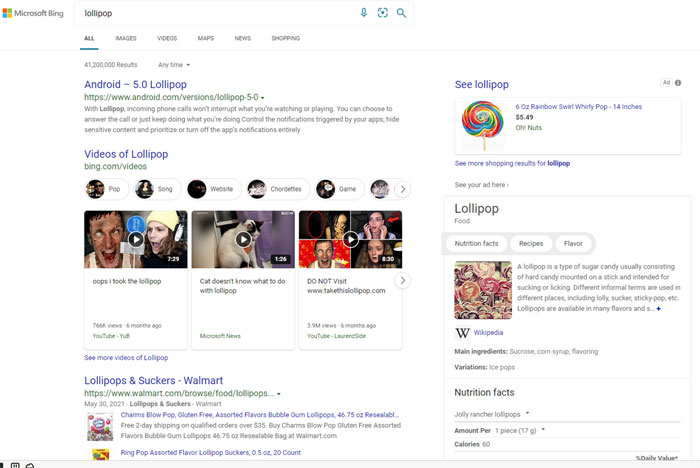Open Android – 5.0 Lollipop result
Image resolution: width=700 pixels, height=468 pixels.
pos(135,84)
